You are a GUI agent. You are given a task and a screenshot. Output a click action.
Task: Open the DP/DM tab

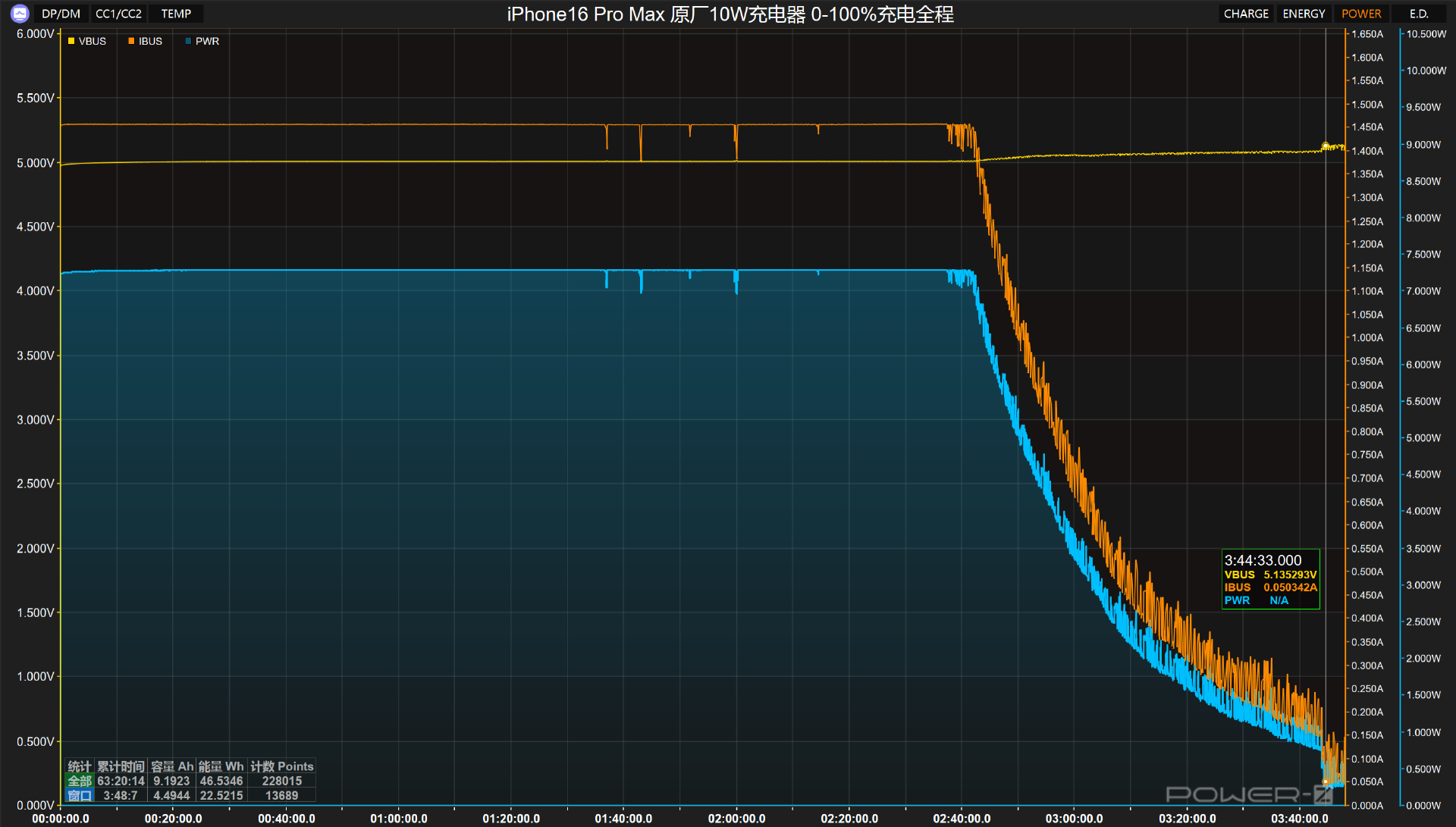click(61, 14)
